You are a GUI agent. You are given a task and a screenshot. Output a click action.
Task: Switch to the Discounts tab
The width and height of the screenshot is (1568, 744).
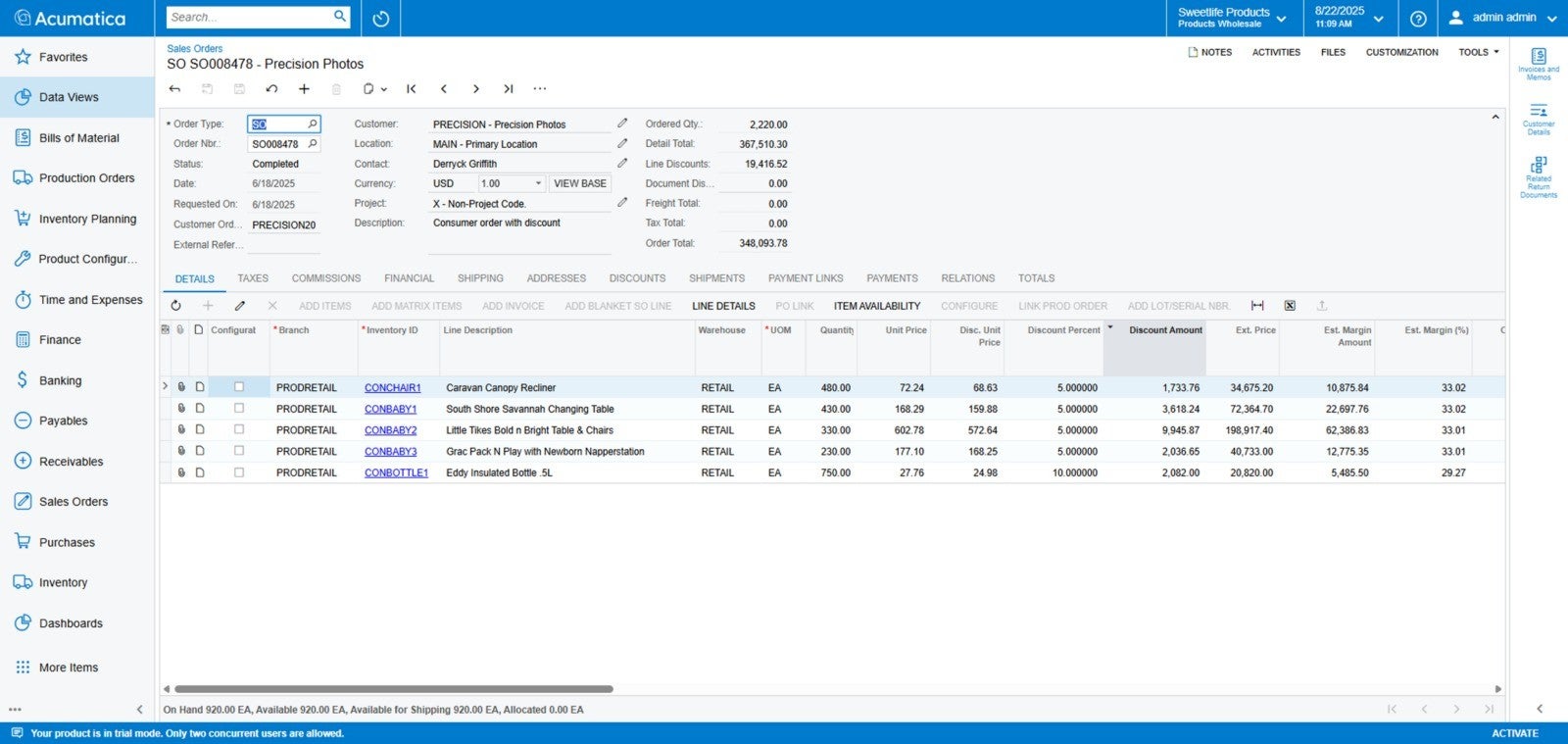pyautogui.click(x=637, y=278)
